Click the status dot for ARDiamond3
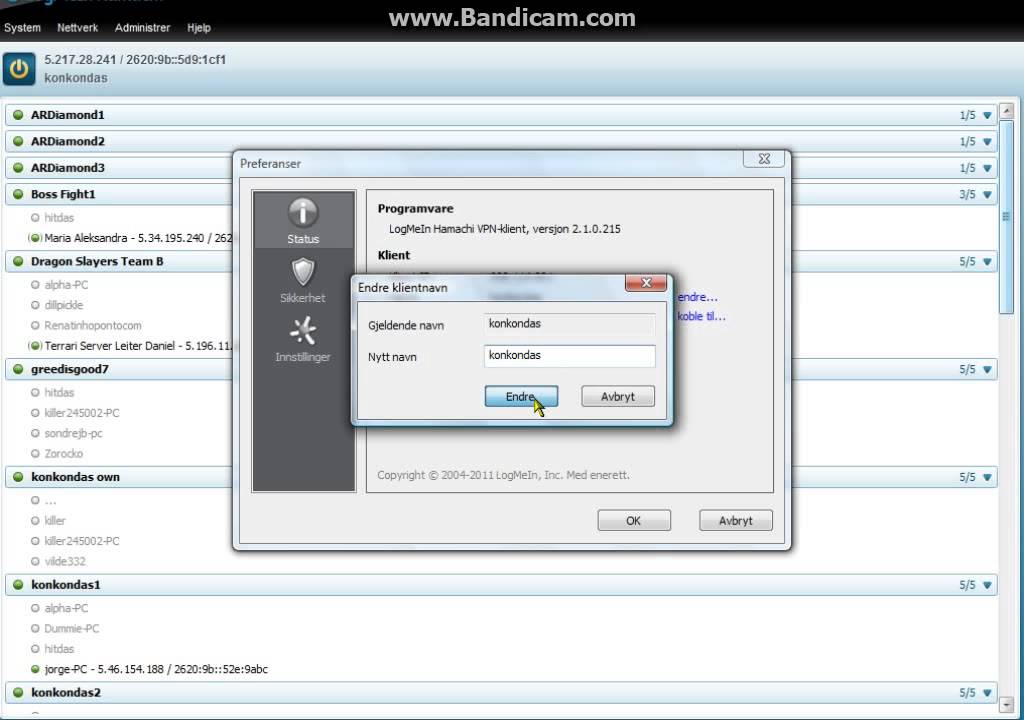This screenshot has height=720, width=1024. [18, 167]
